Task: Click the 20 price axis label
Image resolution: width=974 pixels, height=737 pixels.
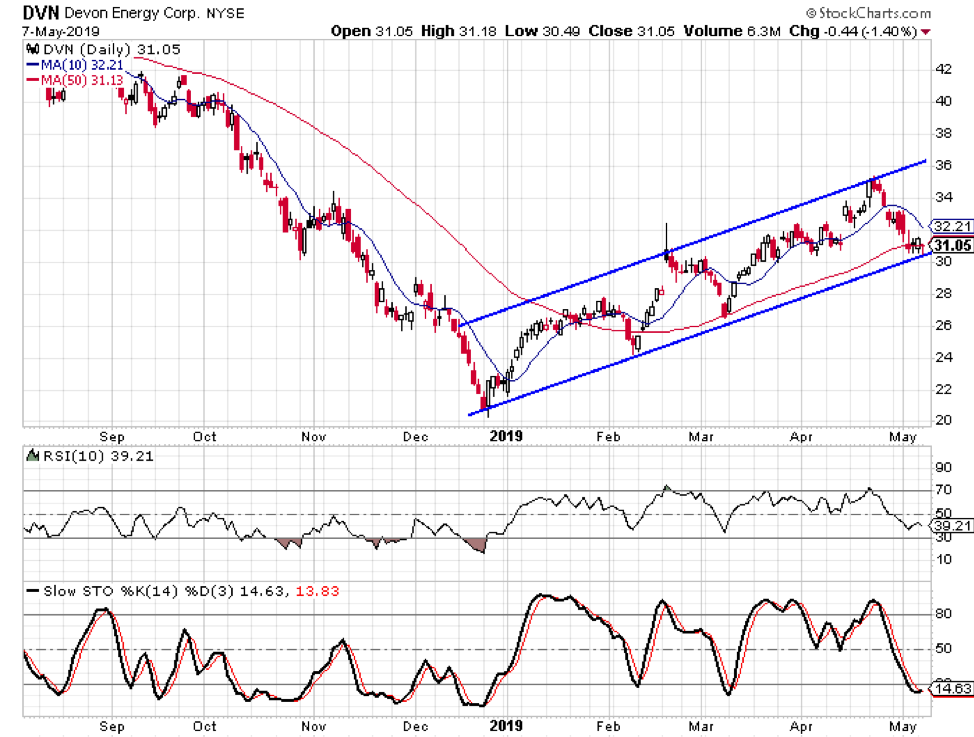Action: pos(944,420)
